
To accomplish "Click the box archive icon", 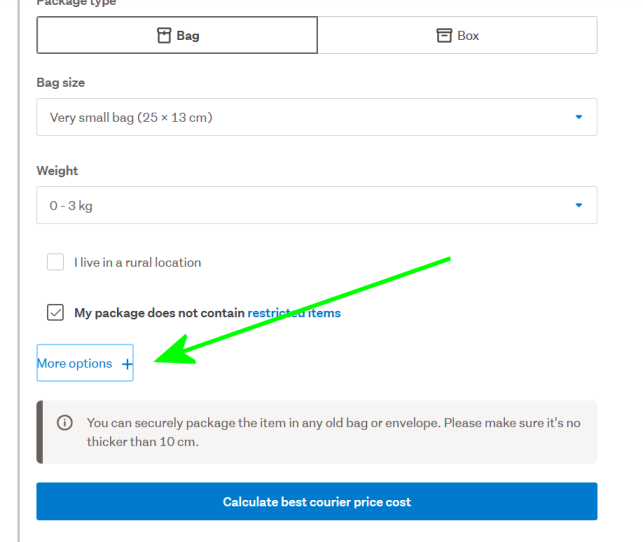I will click(444, 35).
